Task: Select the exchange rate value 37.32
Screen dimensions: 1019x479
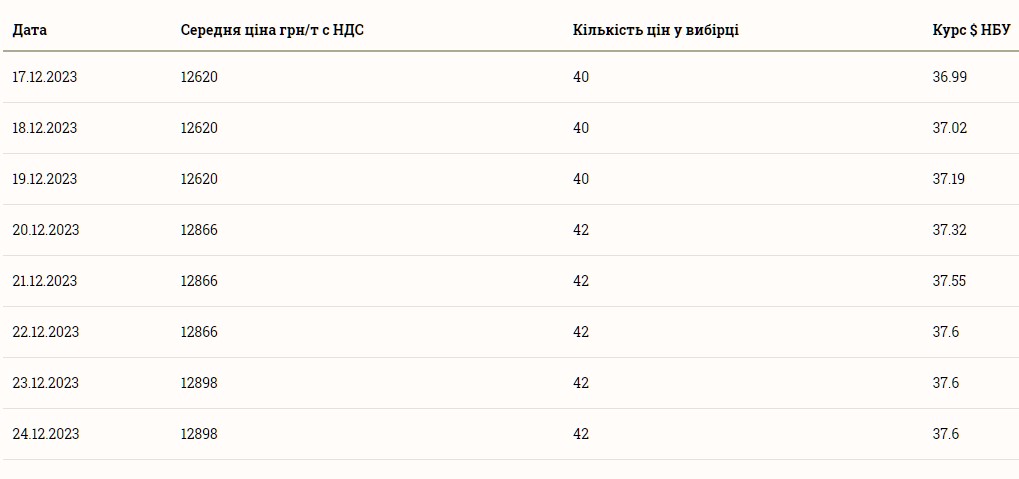Action: click(x=950, y=230)
